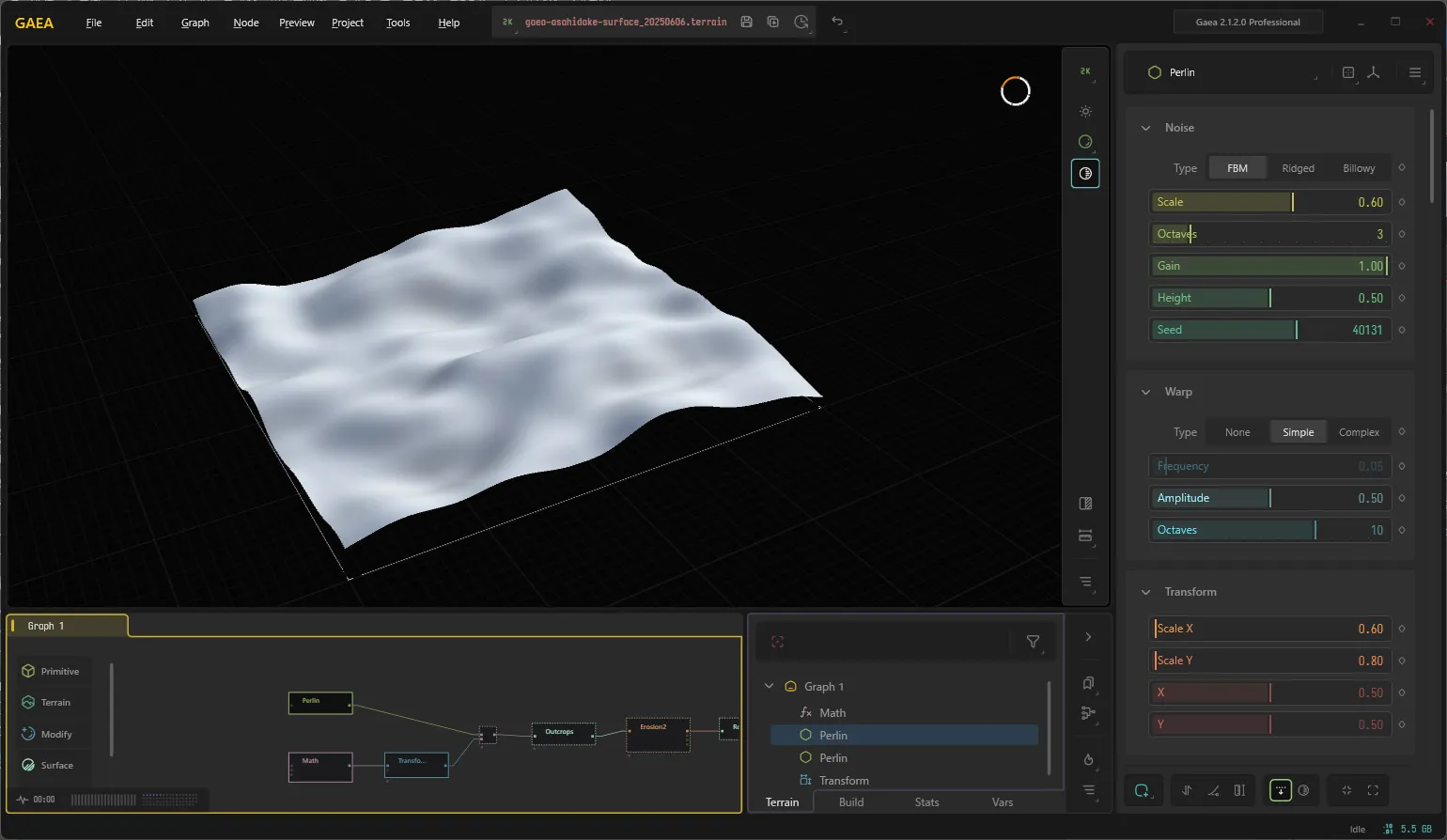The height and width of the screenshot is (840, 1447).
Task: Open viewport lighting sun icon
Action: 1085,111
